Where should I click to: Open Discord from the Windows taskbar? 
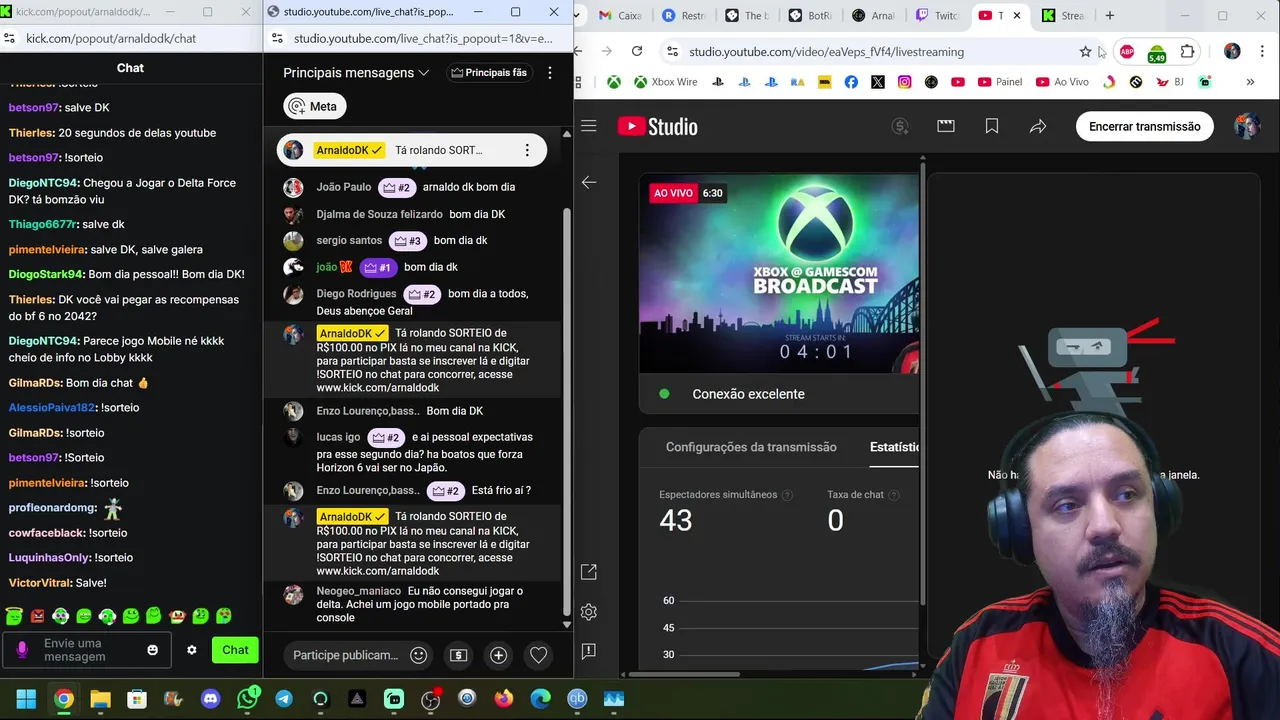210,699
